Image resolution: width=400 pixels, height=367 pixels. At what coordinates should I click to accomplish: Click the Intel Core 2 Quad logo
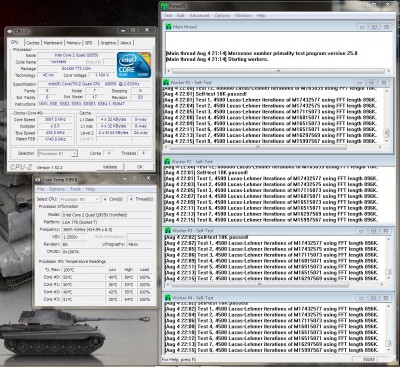[x=134, y=65]
